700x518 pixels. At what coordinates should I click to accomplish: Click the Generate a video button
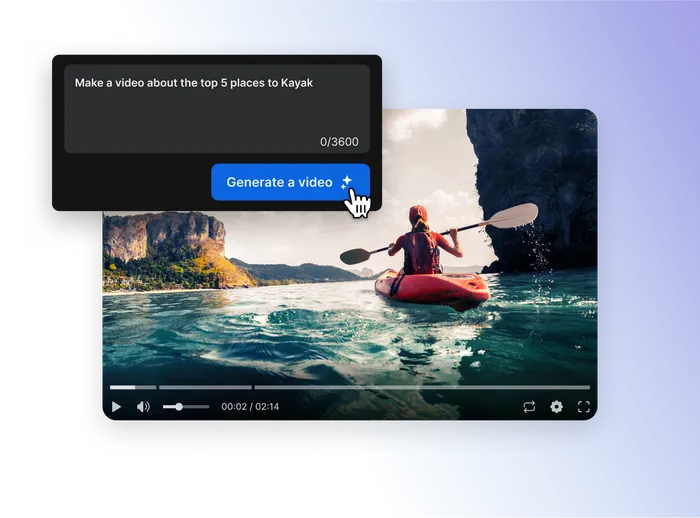(290, 182)
